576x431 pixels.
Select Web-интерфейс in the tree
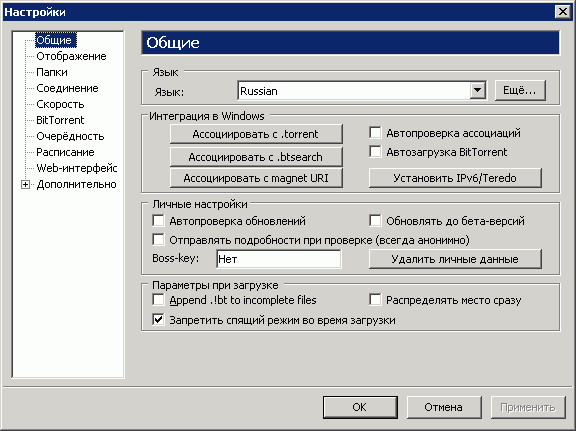coord(77,168)
